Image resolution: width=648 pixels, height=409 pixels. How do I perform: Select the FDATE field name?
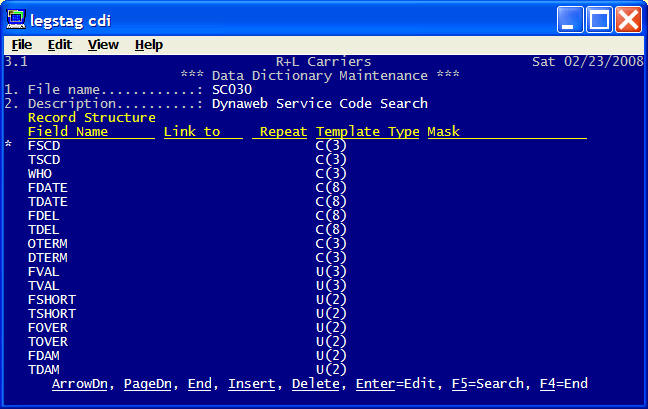tap(48, 188)
